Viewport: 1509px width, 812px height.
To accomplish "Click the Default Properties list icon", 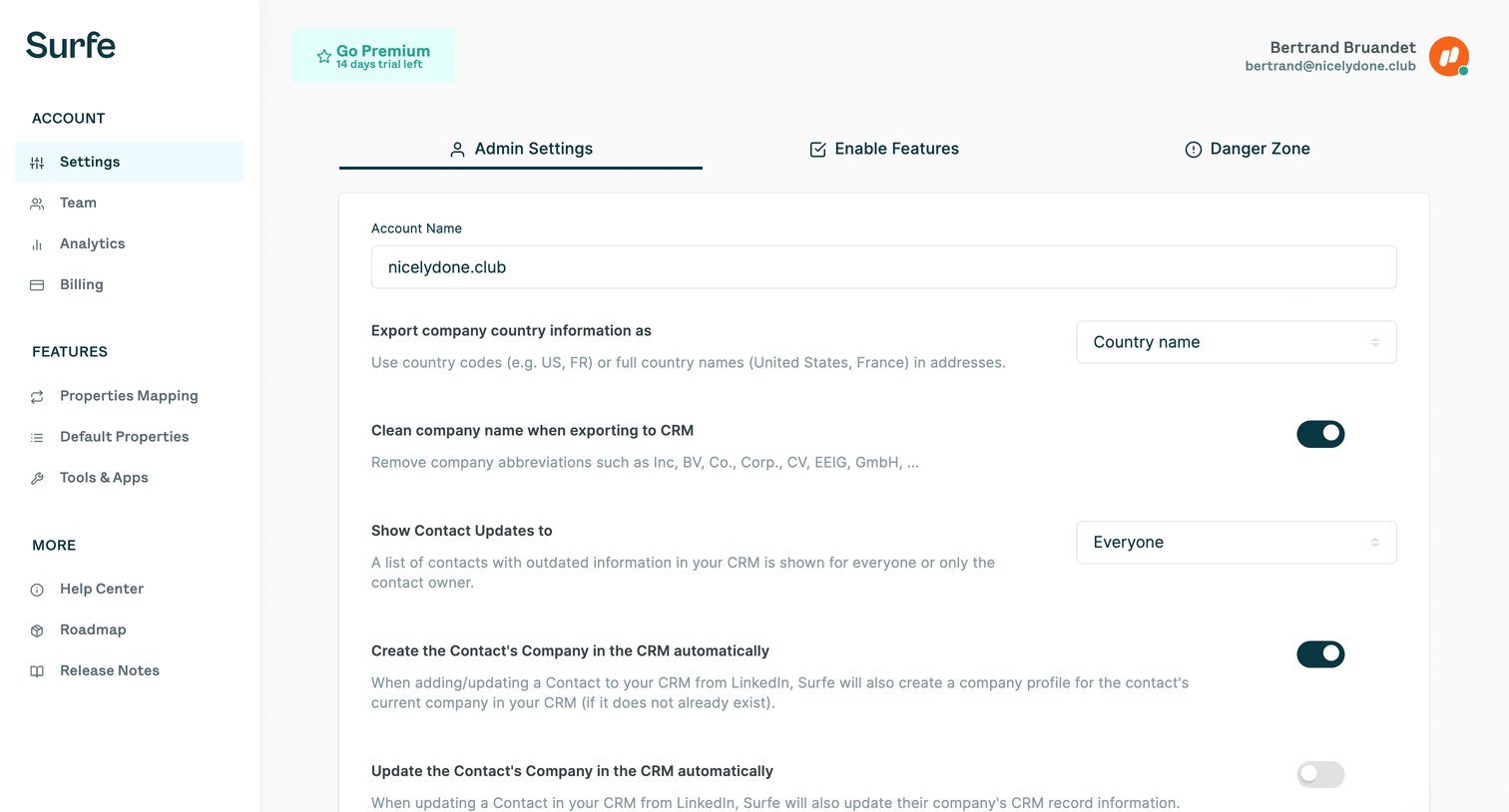I will pyautogui.click(x=37, y=438).
